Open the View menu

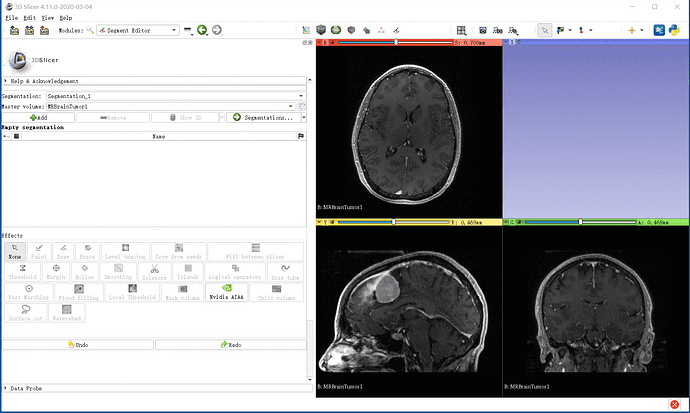[48, 18]
